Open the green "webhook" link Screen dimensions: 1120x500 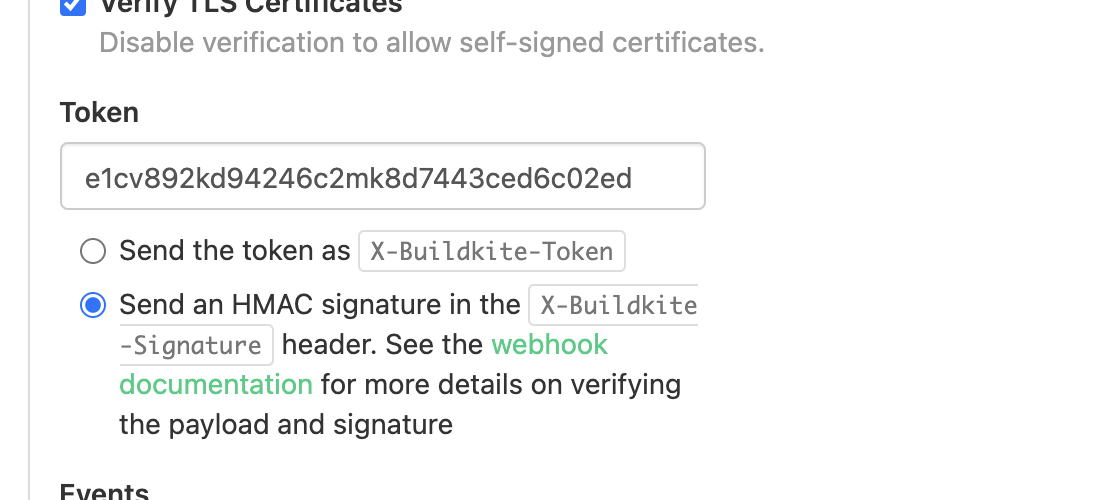(x=549, y=345)
